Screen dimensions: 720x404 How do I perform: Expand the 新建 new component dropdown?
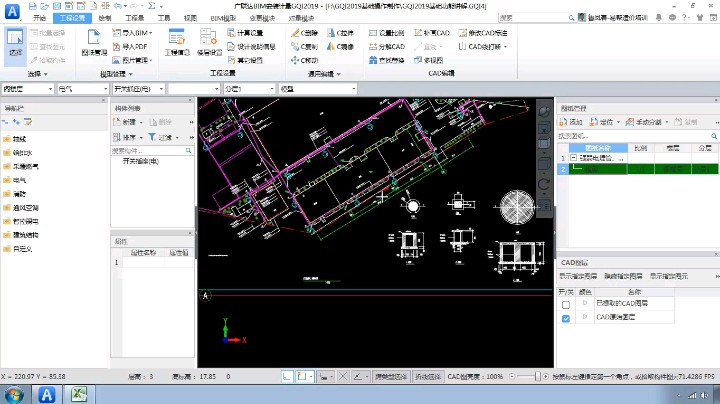point(141,122)
